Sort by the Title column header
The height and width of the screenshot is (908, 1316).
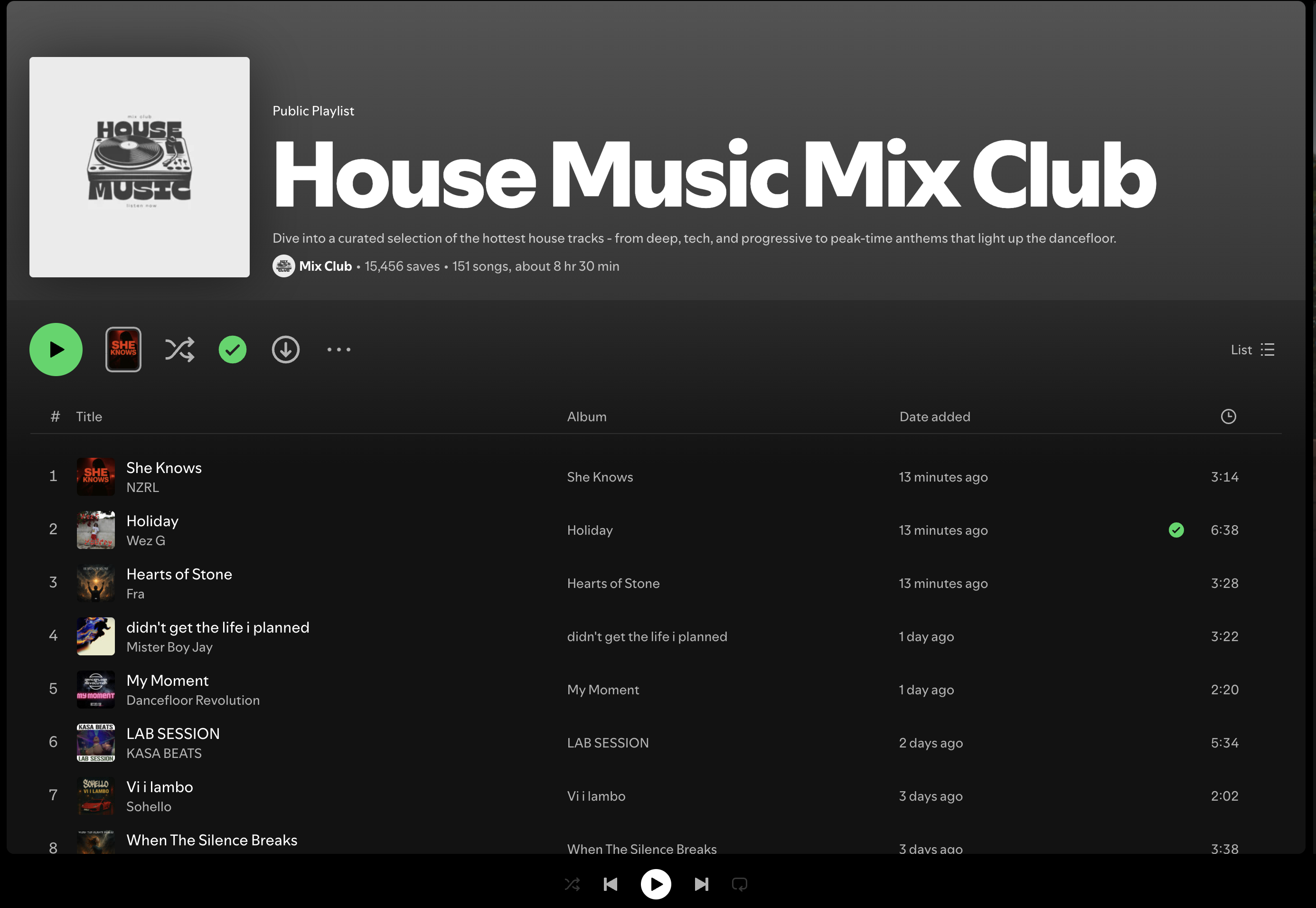coord(89,416)
